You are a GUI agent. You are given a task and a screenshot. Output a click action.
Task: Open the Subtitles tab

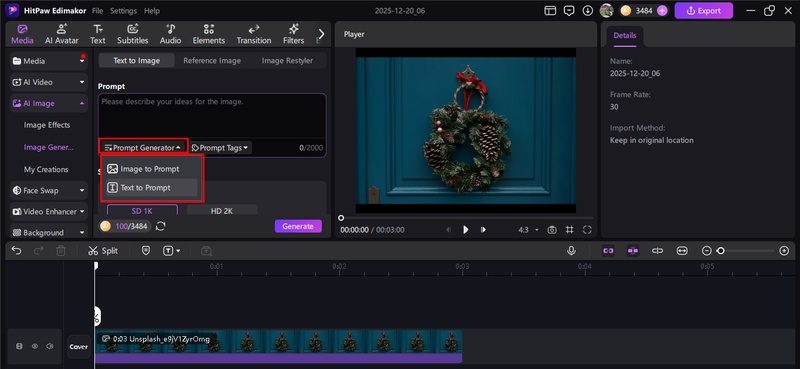pyautogui.click(x=133, y=34)
